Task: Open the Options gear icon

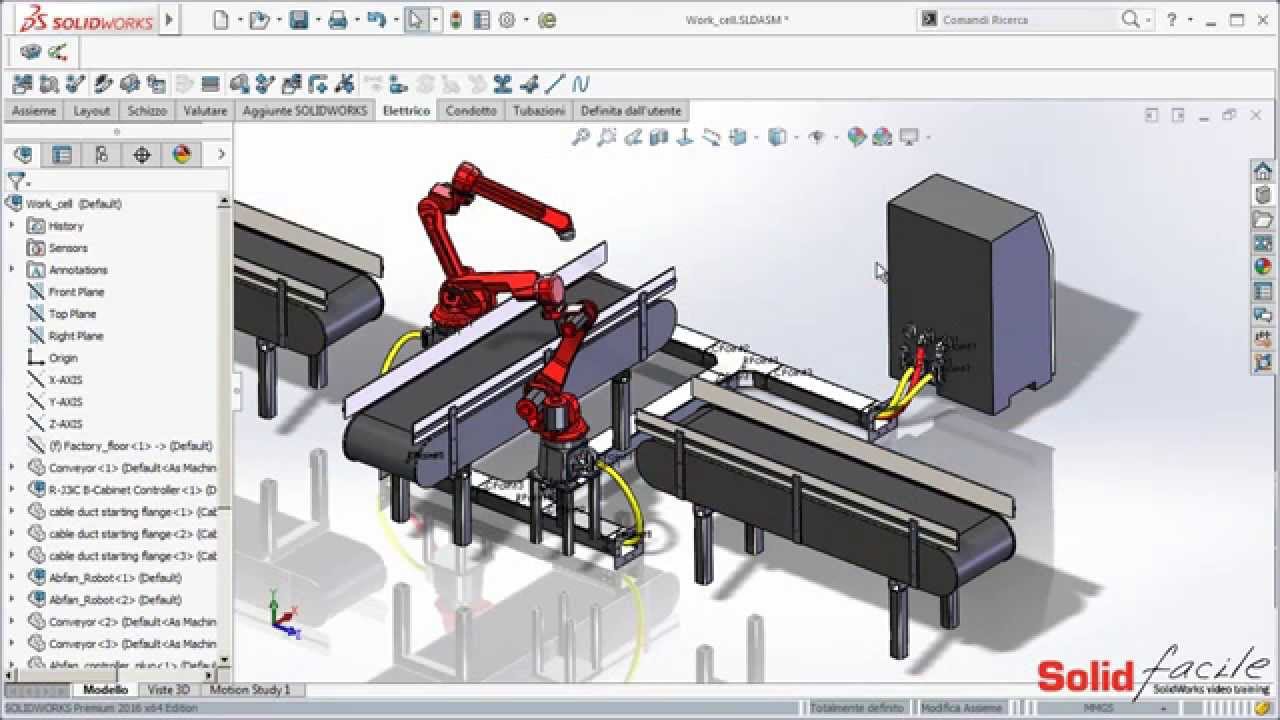Action: click(x=507, y=19)
